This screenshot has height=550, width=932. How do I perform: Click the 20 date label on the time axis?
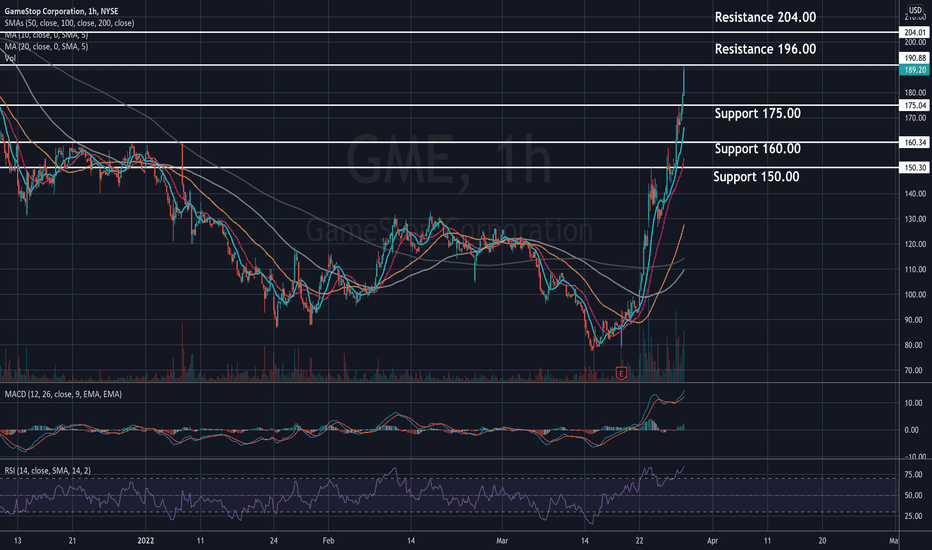[822, 541]
